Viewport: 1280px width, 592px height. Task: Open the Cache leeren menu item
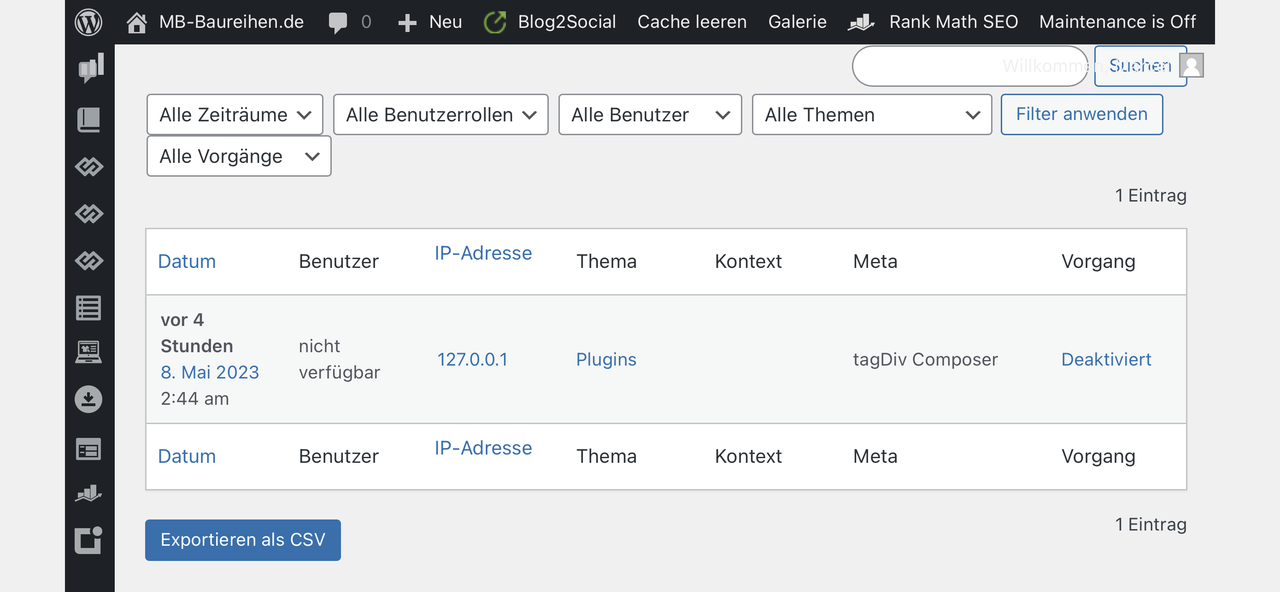[691, 22]
